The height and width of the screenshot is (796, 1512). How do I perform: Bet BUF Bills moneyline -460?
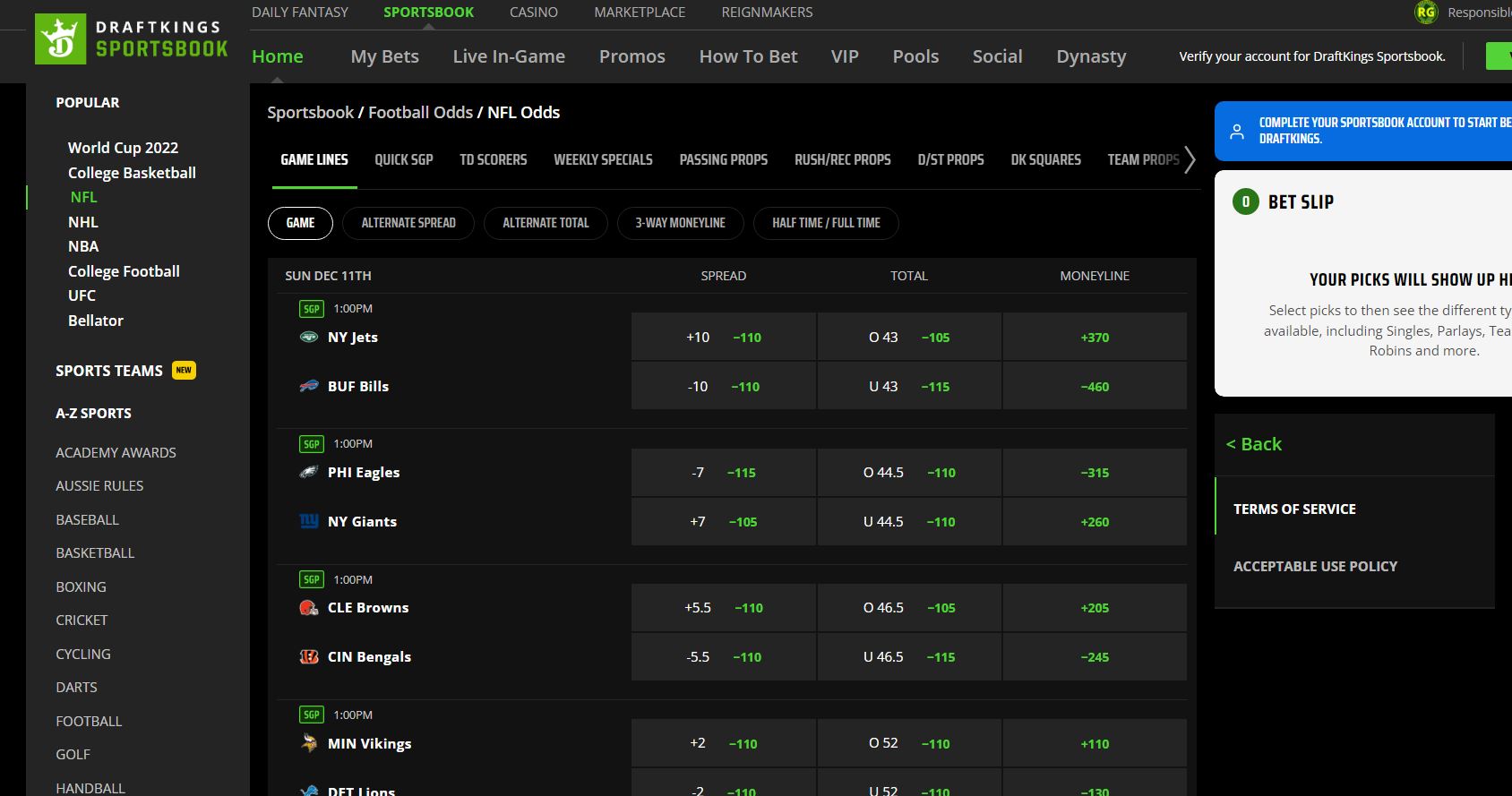coord(1095,386)
